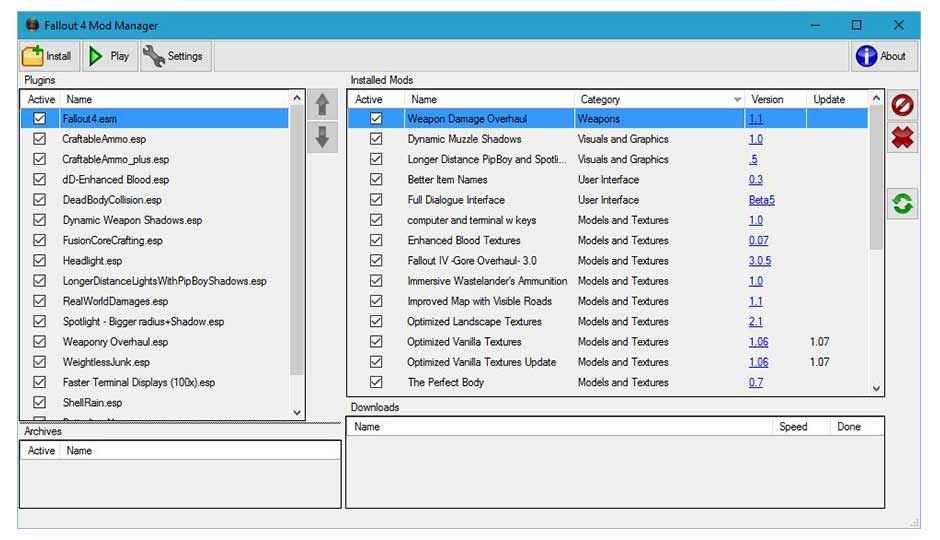Select the dD-Enhanced Blood.esp plugin

(155, 179)
